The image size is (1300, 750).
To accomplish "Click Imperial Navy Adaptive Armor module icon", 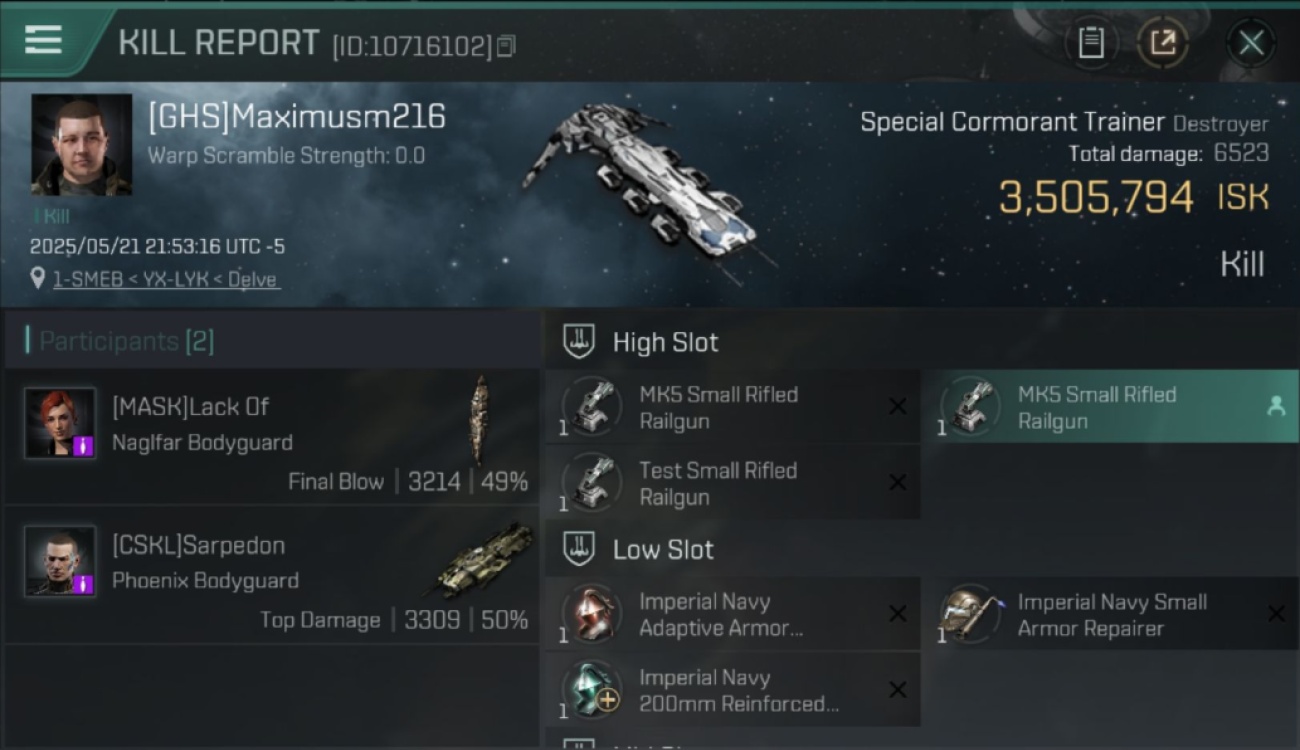I will pyautogui.click(x=592, y=615).
